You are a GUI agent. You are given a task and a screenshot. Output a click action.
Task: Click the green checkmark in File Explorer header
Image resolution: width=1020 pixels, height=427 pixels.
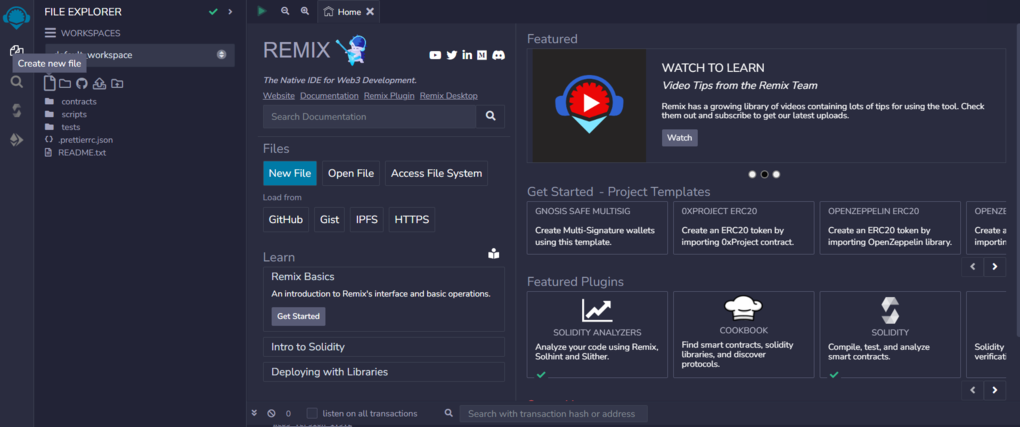click(x=213, y=12)
